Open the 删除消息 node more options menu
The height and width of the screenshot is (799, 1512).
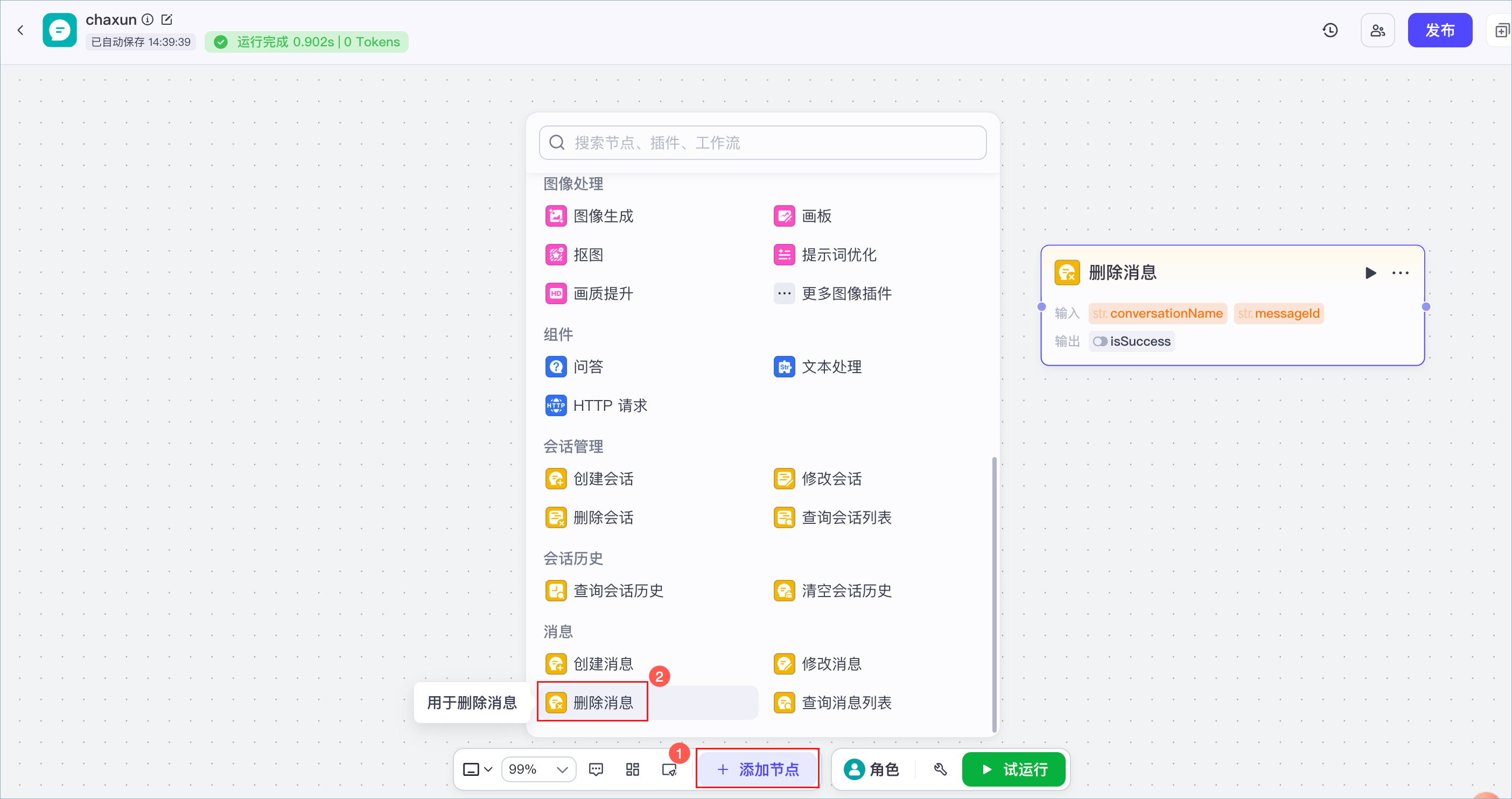1400,273
